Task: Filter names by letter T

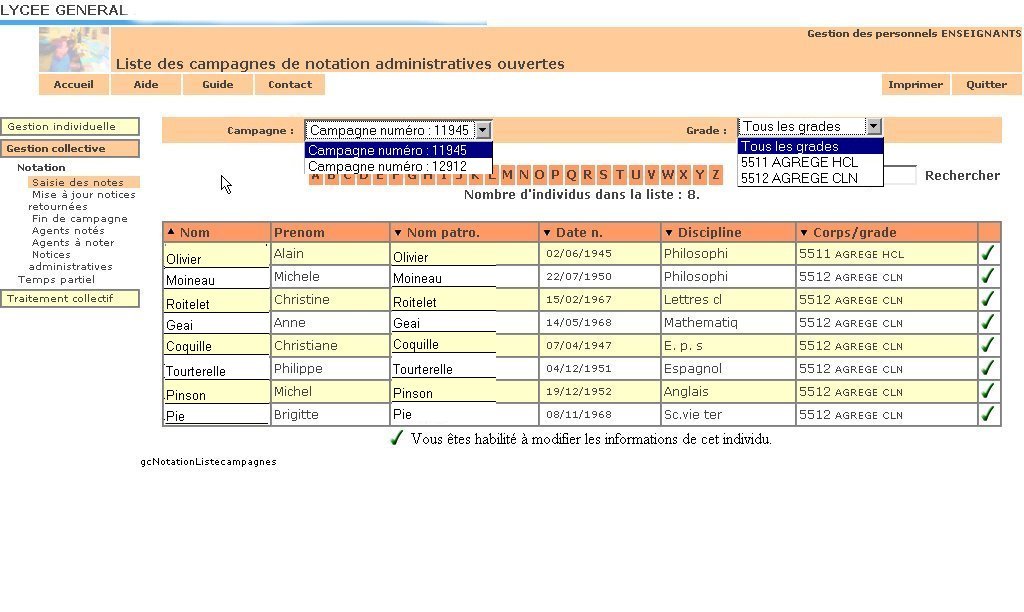Action: [619, 175]
